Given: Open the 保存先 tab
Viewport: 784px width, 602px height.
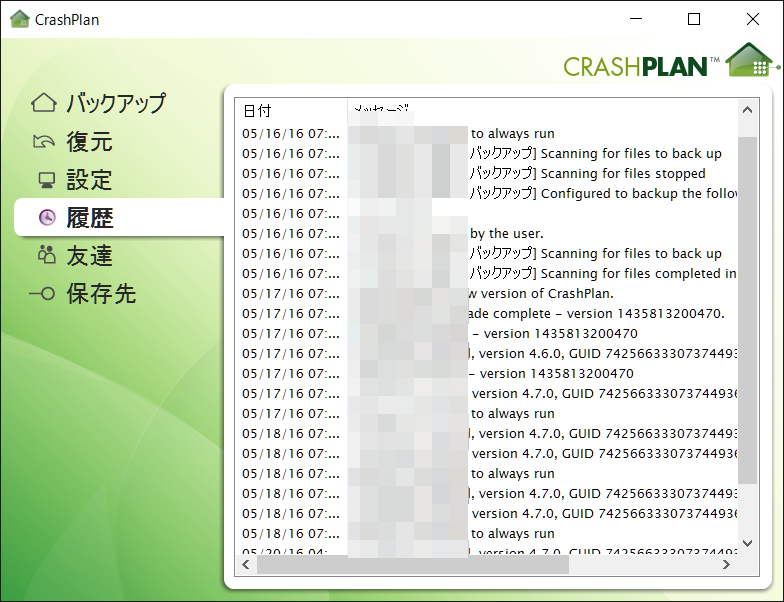Looking at the screenshot, I should [101, 294].
